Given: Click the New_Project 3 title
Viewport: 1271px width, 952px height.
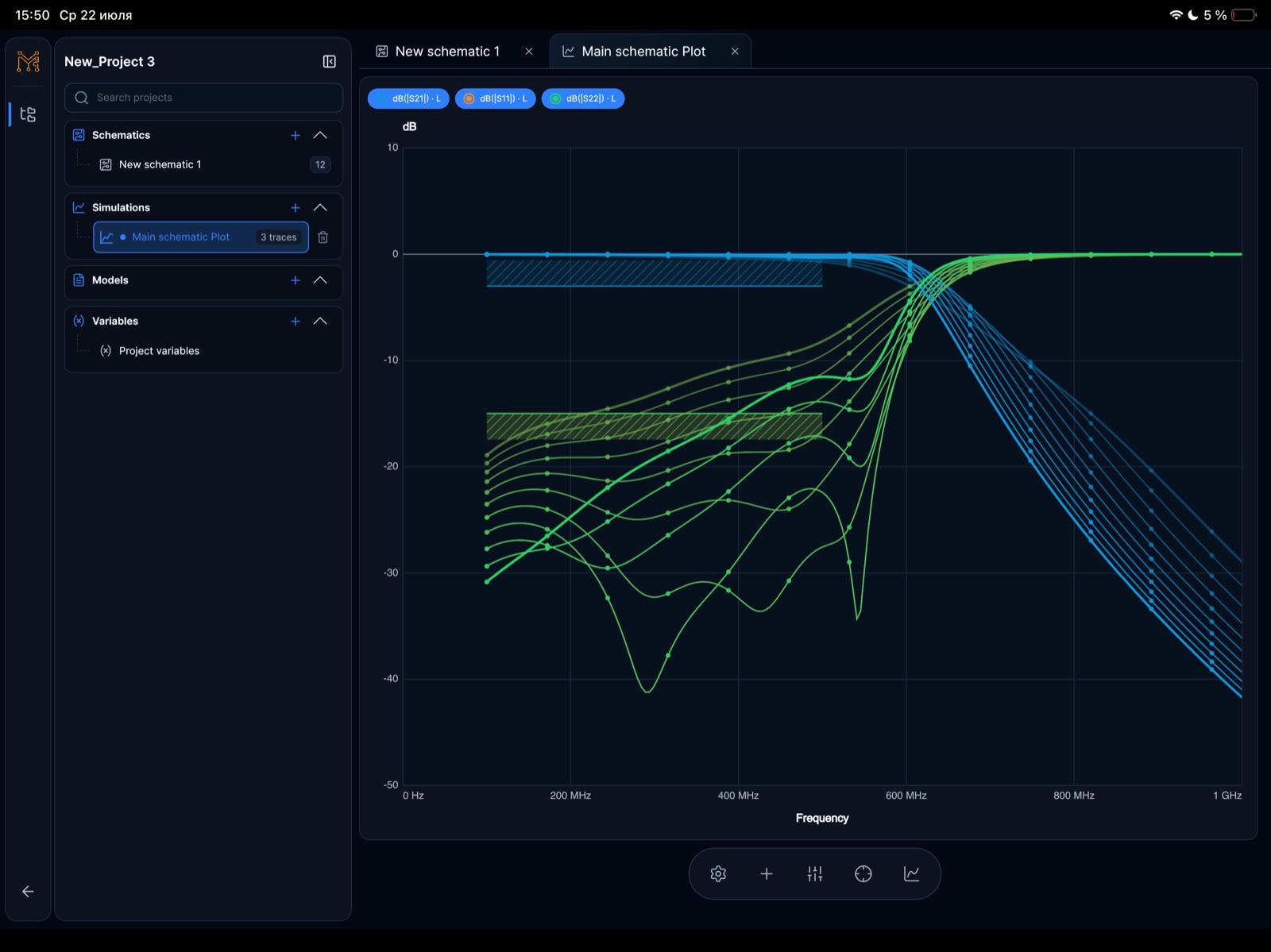Looking at the screenshot, I should click(x=110, y=62).
